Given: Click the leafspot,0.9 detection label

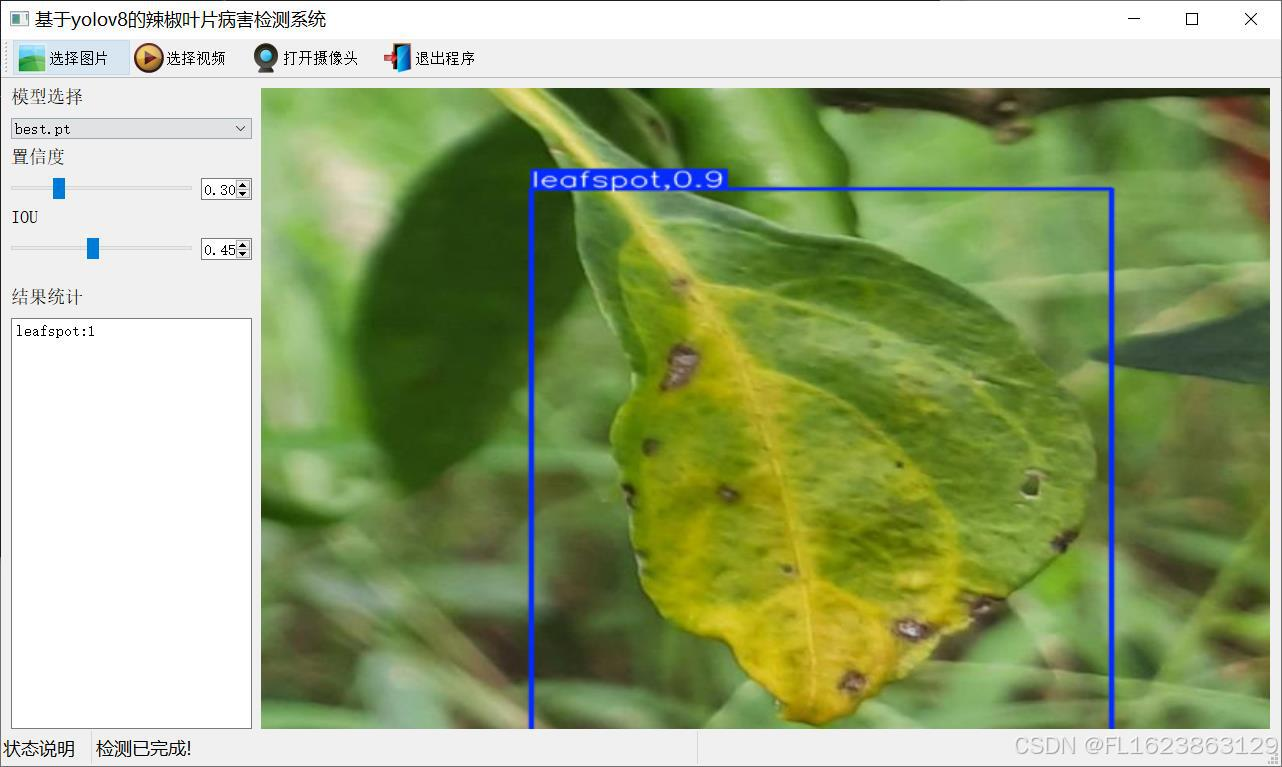Looking at the screenshot, I should point(627,179).
